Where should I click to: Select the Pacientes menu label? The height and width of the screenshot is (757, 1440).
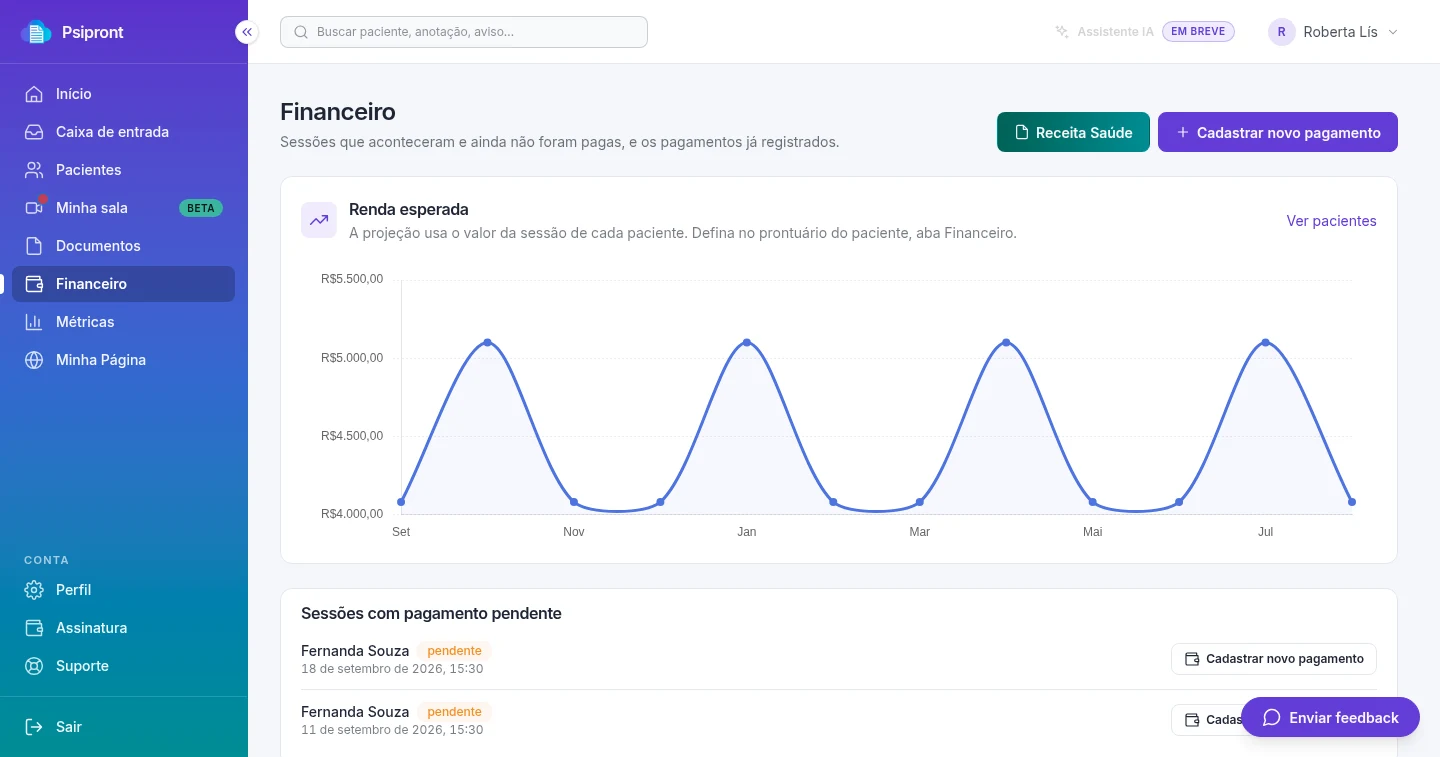[x=89, y=170]
